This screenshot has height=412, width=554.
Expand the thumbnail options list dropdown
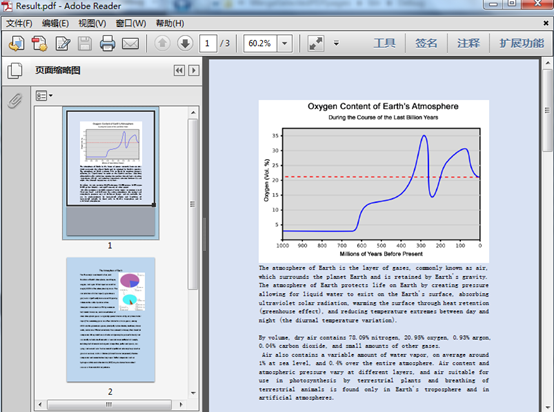pos(44,95)
